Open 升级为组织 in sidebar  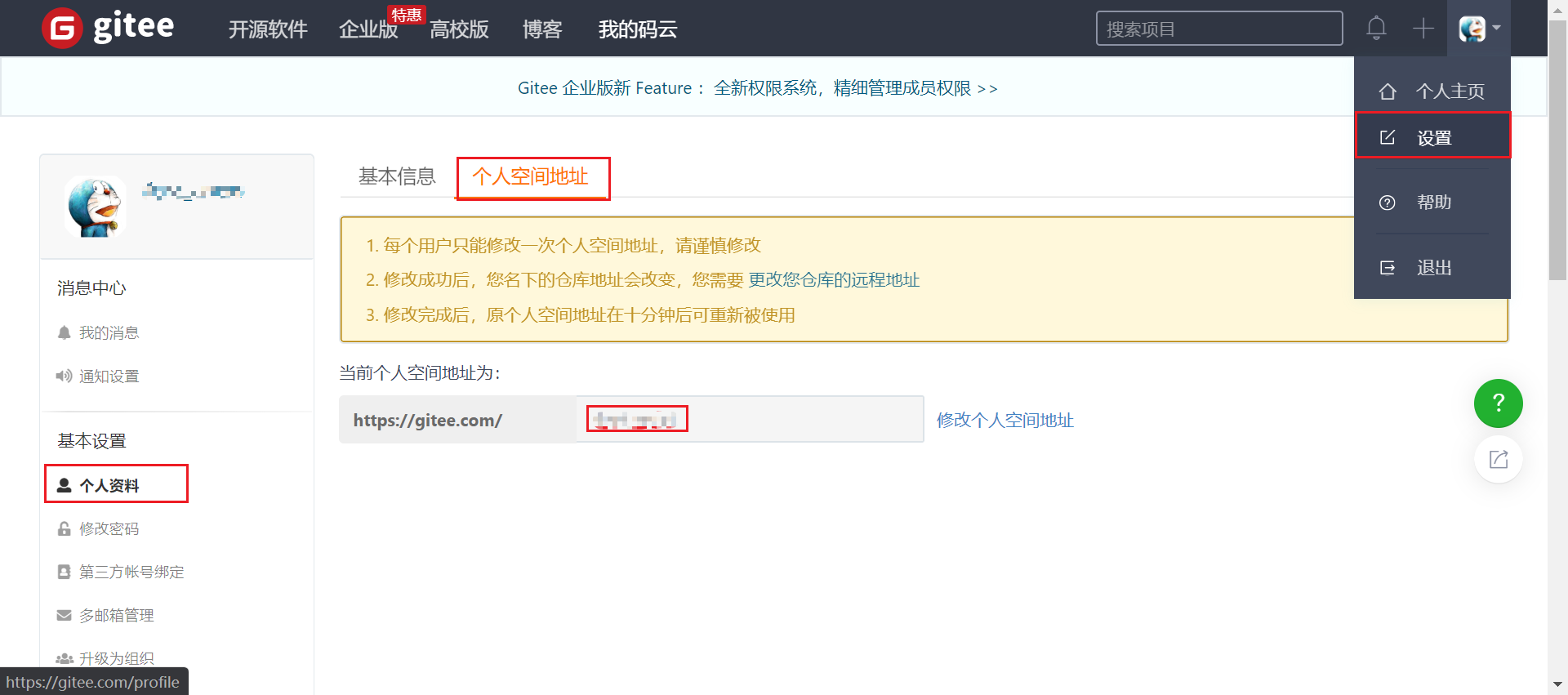pyautogui.click(x=116, y=658)
